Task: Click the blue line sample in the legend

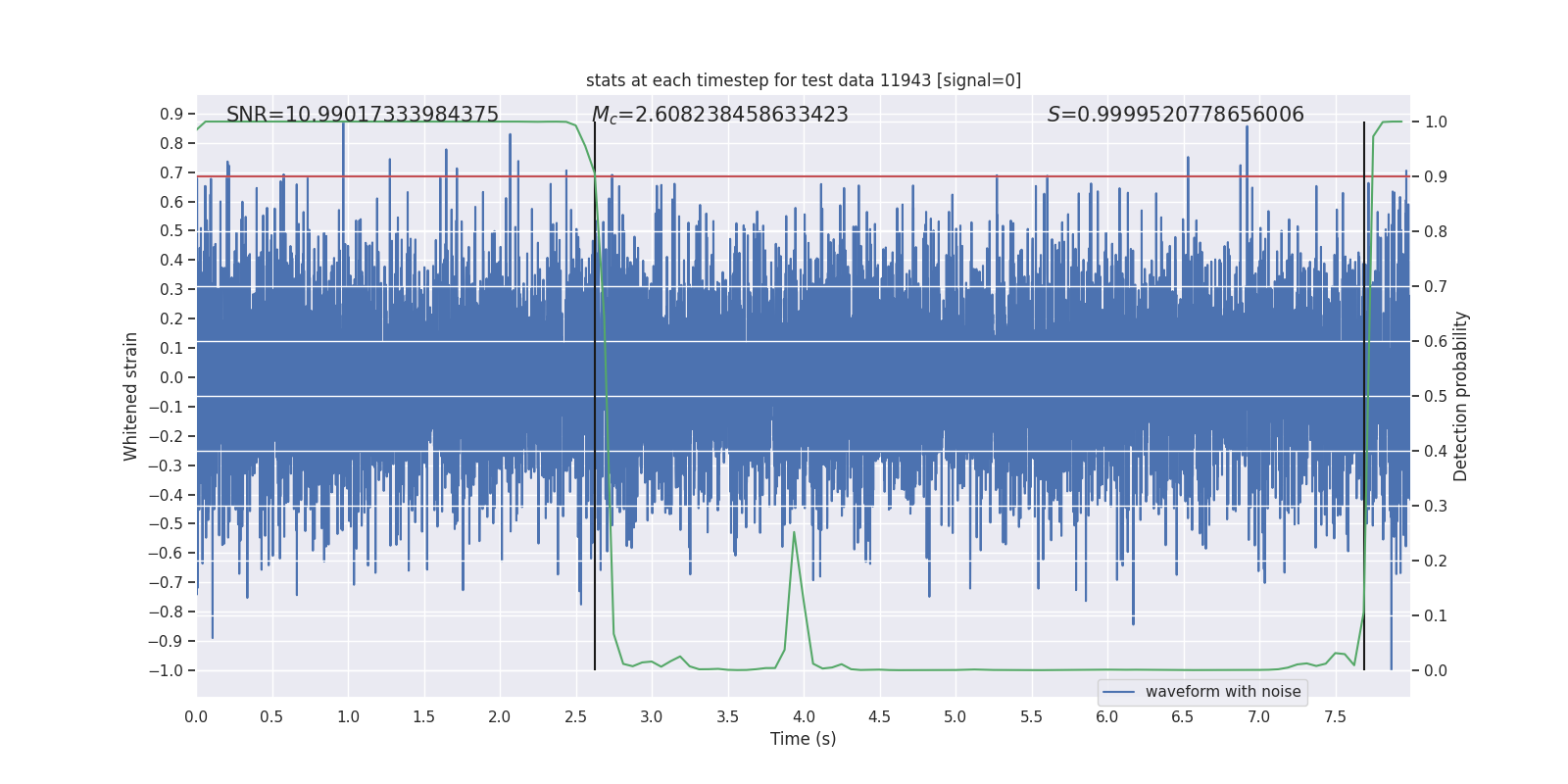Action: 1119,692
